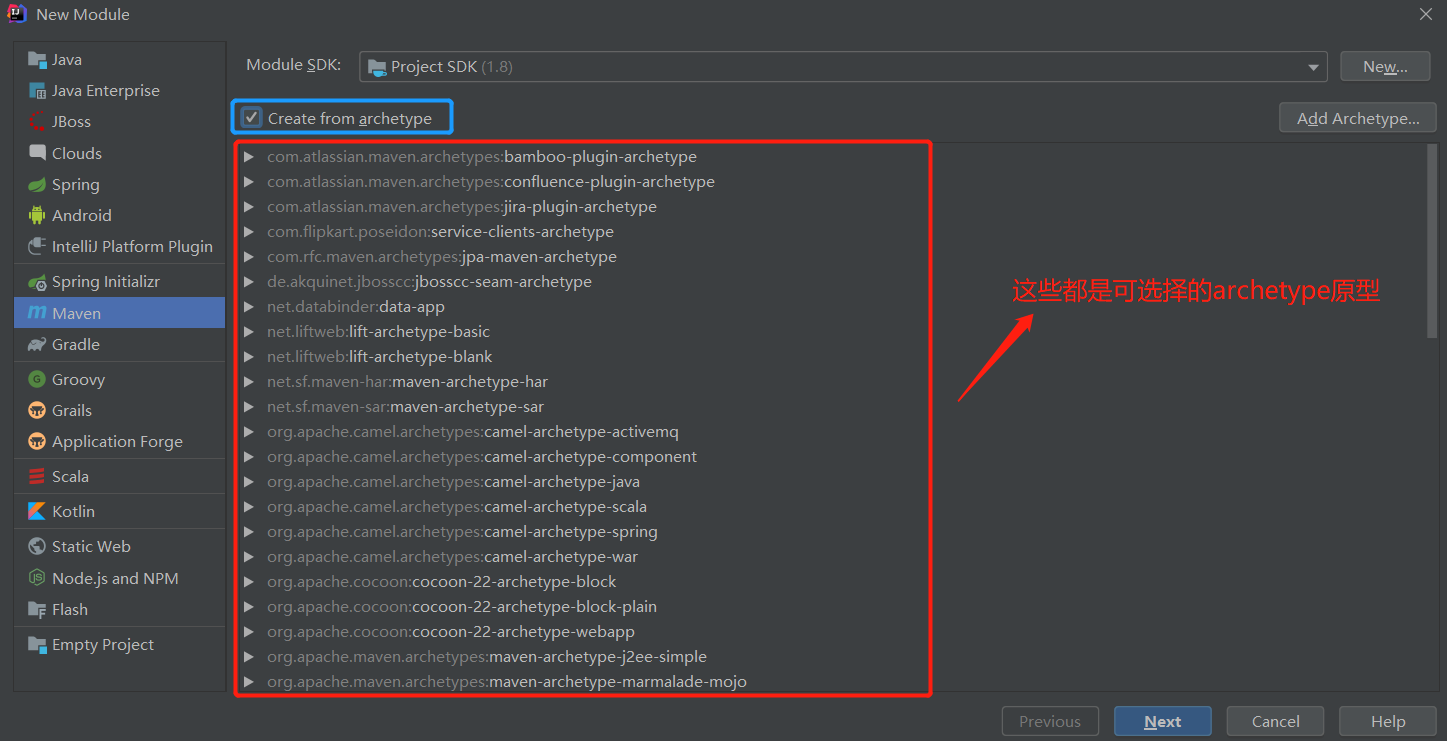This screenshot has height=741, width=1447.
Task: Close the New Module dialog
Action: 1426,14
